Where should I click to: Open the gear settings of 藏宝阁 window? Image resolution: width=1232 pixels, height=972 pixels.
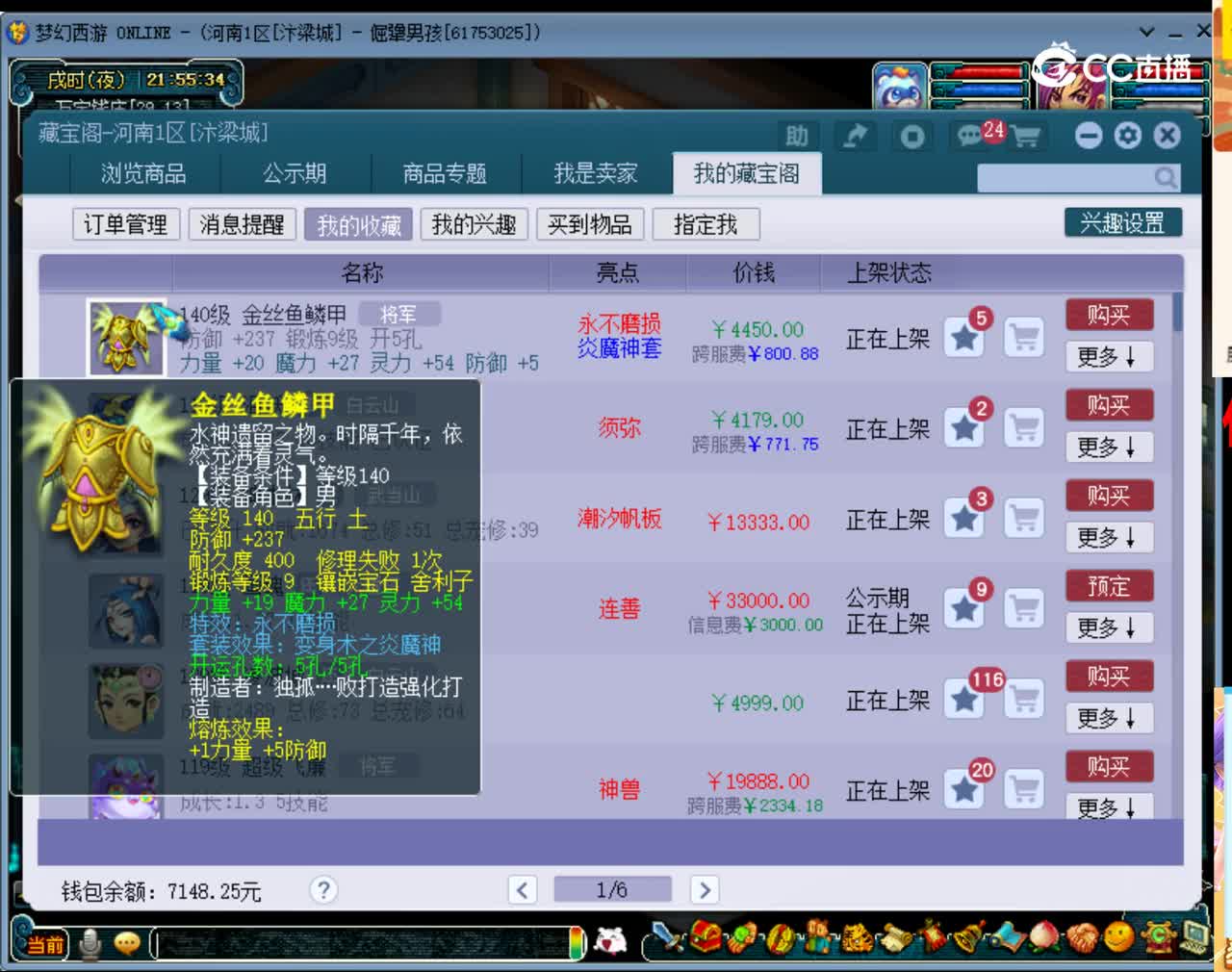coord(1128,136)
